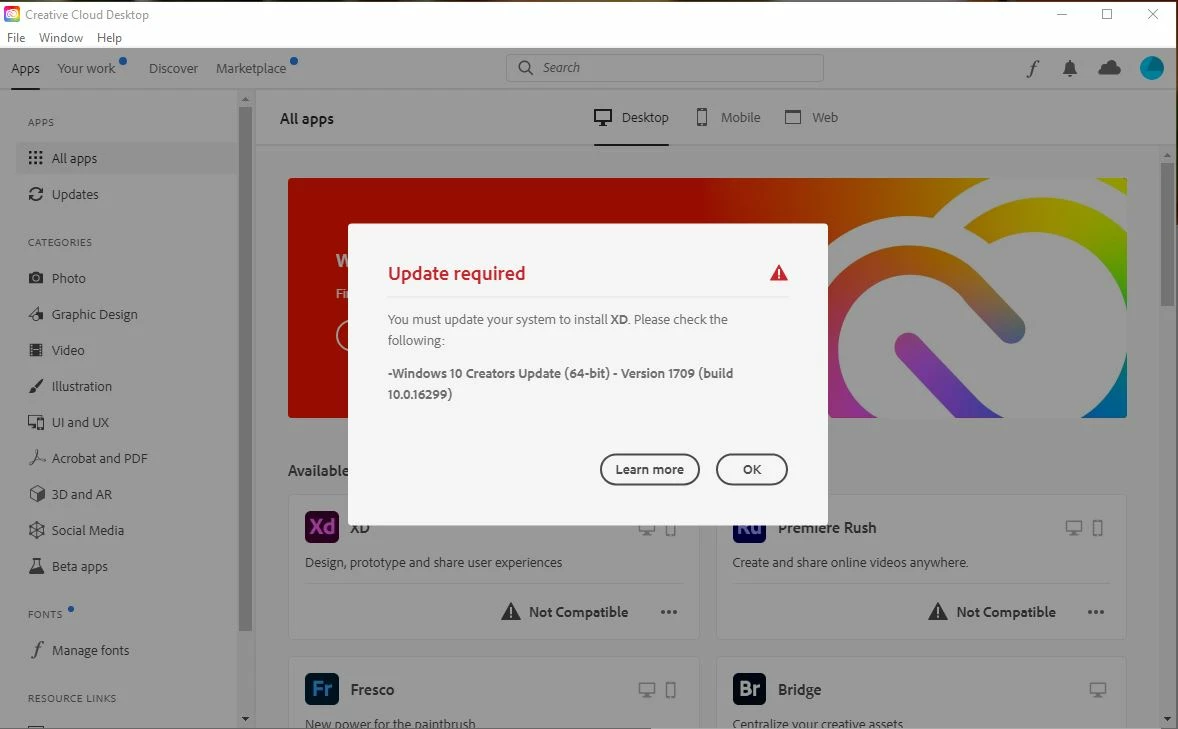1178x729 pixels.
Task: Show Web apps tab
Action: pyautogui.click(x=811, y=117)
